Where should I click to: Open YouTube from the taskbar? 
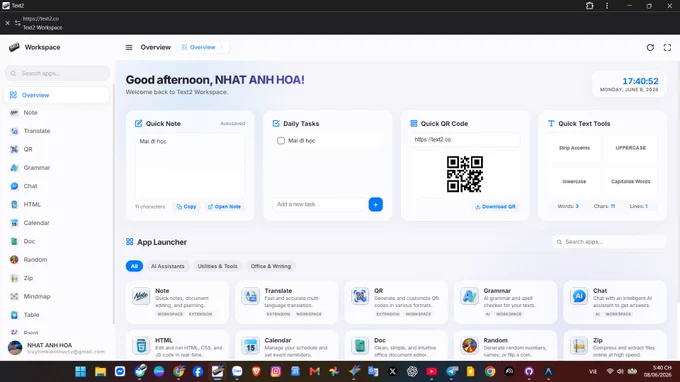click(432, 372)
